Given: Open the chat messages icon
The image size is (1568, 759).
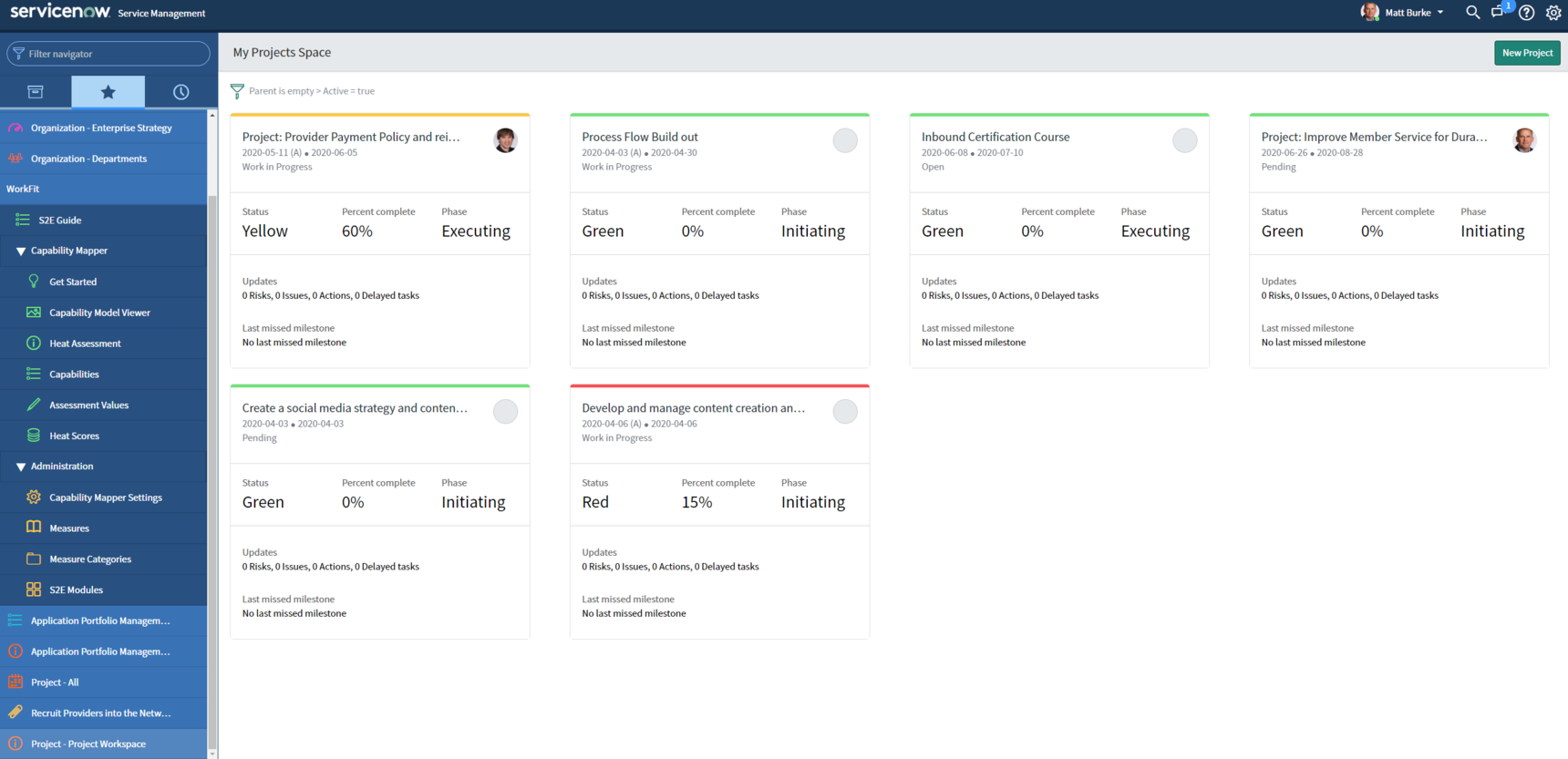Looking at the screenshot, I should click(x=1498, y=13).
